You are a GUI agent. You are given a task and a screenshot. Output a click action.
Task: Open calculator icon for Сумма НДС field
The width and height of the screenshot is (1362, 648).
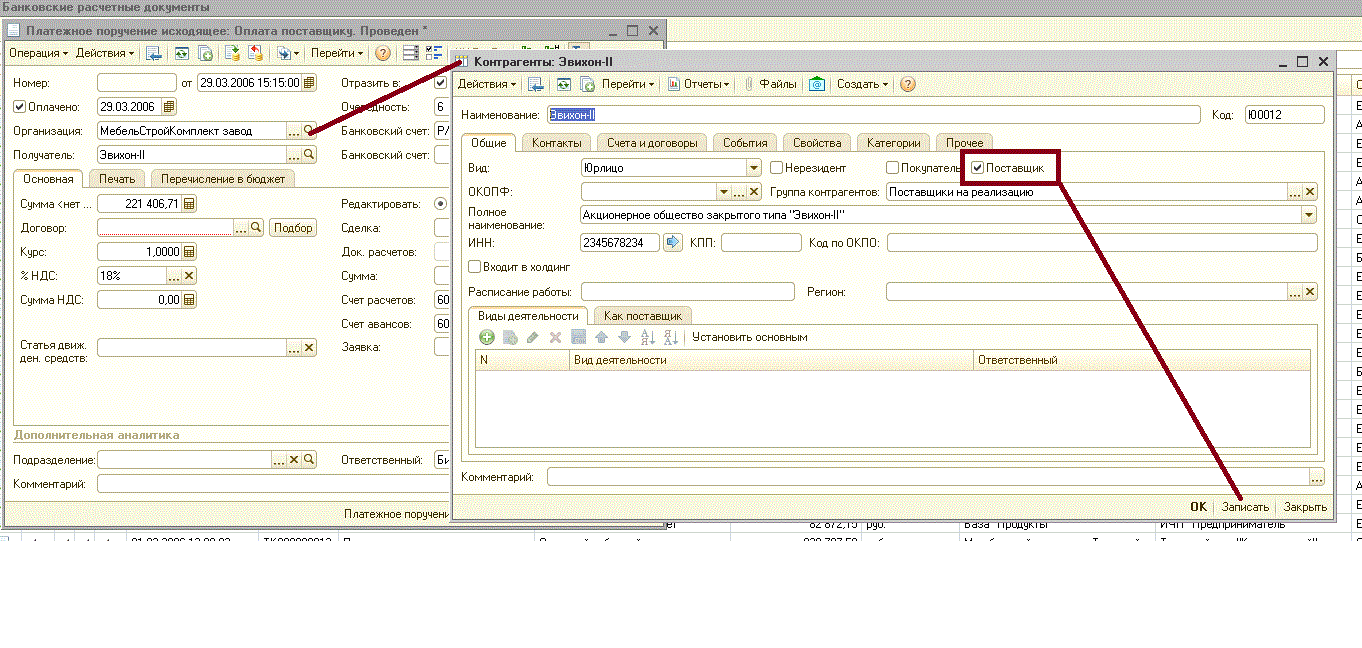[x=189, y=300]
